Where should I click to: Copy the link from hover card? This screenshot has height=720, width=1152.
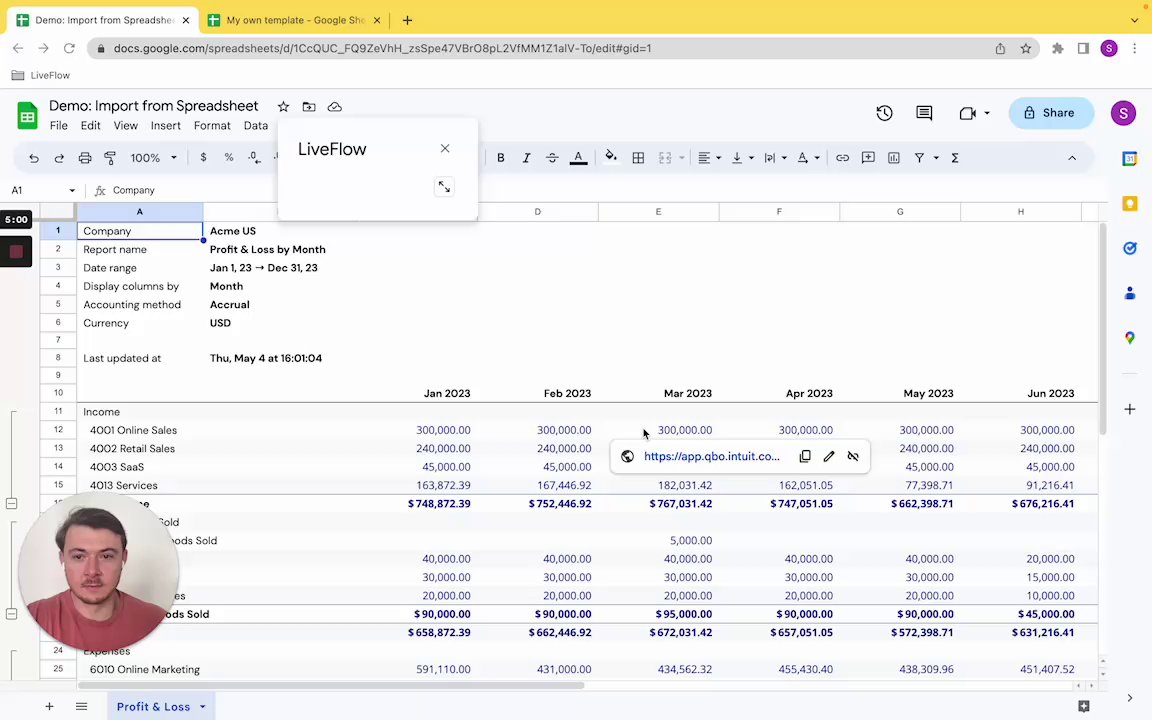(805, 456)
